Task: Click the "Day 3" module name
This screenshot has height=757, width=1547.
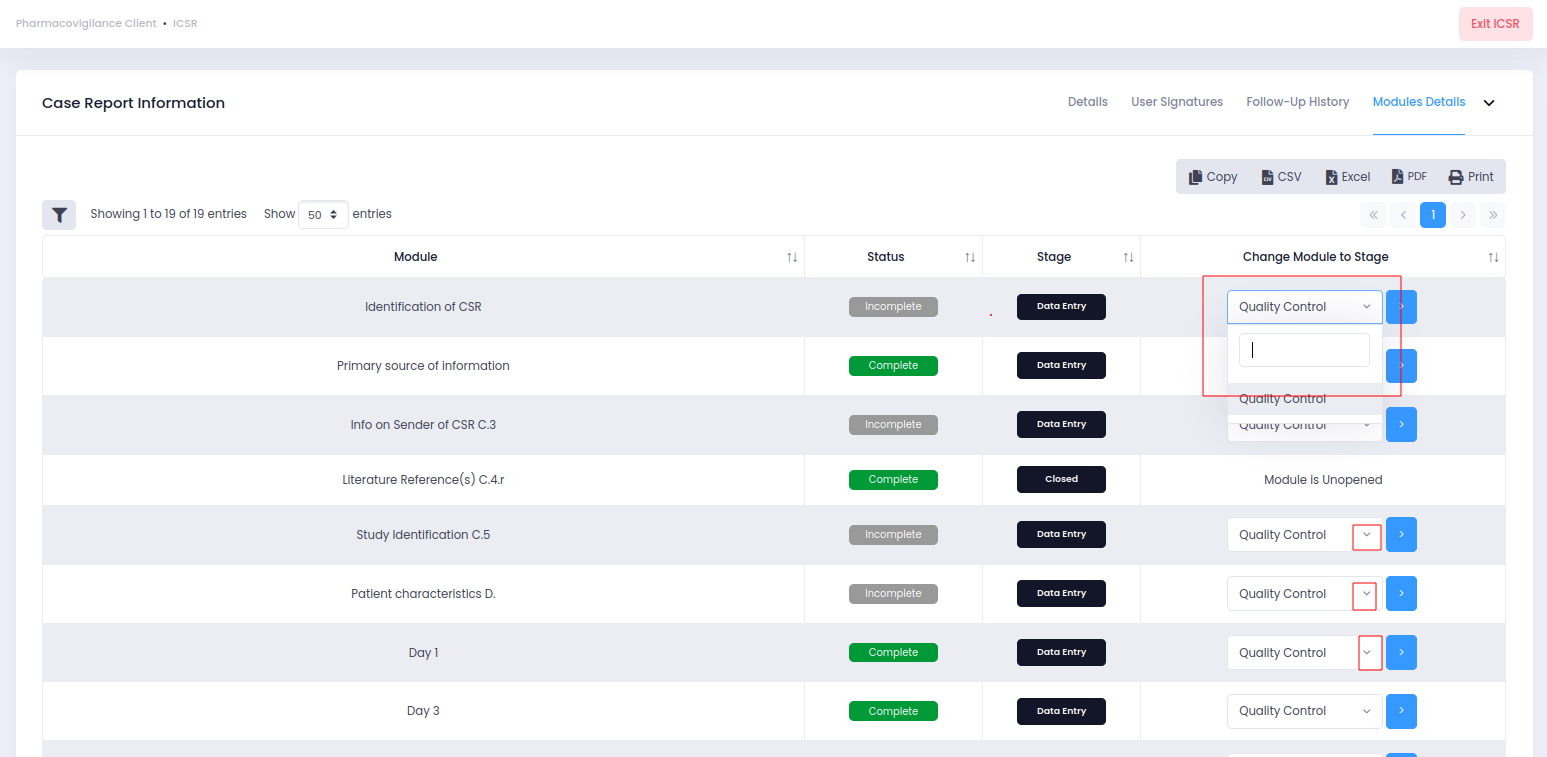Action: [423, 711]
